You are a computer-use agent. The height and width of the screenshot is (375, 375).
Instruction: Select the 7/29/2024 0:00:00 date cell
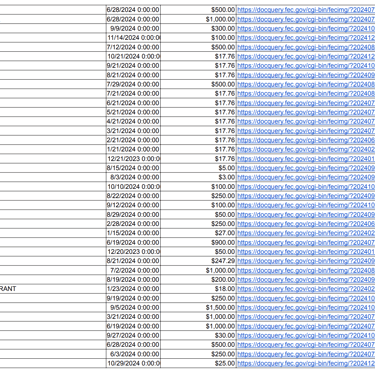click(x=133, y=84)
